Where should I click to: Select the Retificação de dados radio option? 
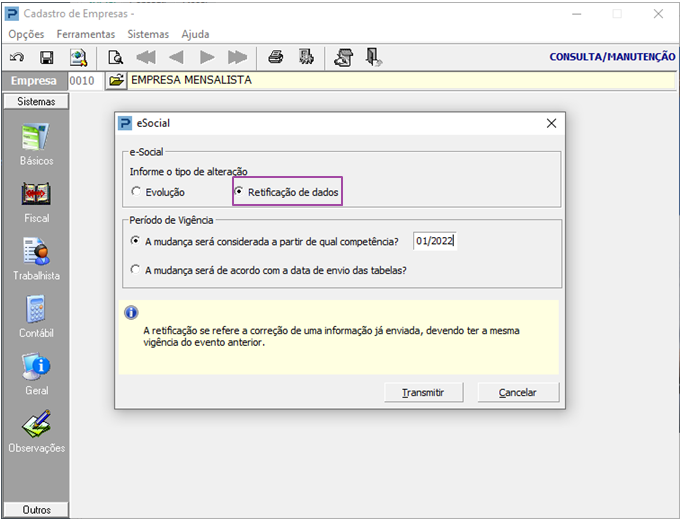287,192
